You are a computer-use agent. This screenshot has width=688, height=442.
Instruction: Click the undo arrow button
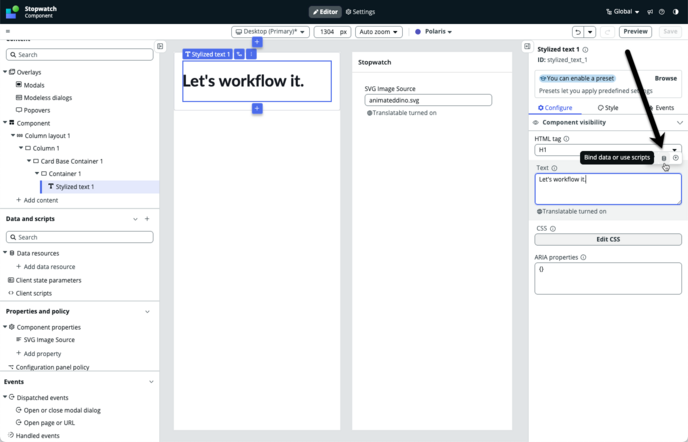(578, 32)
